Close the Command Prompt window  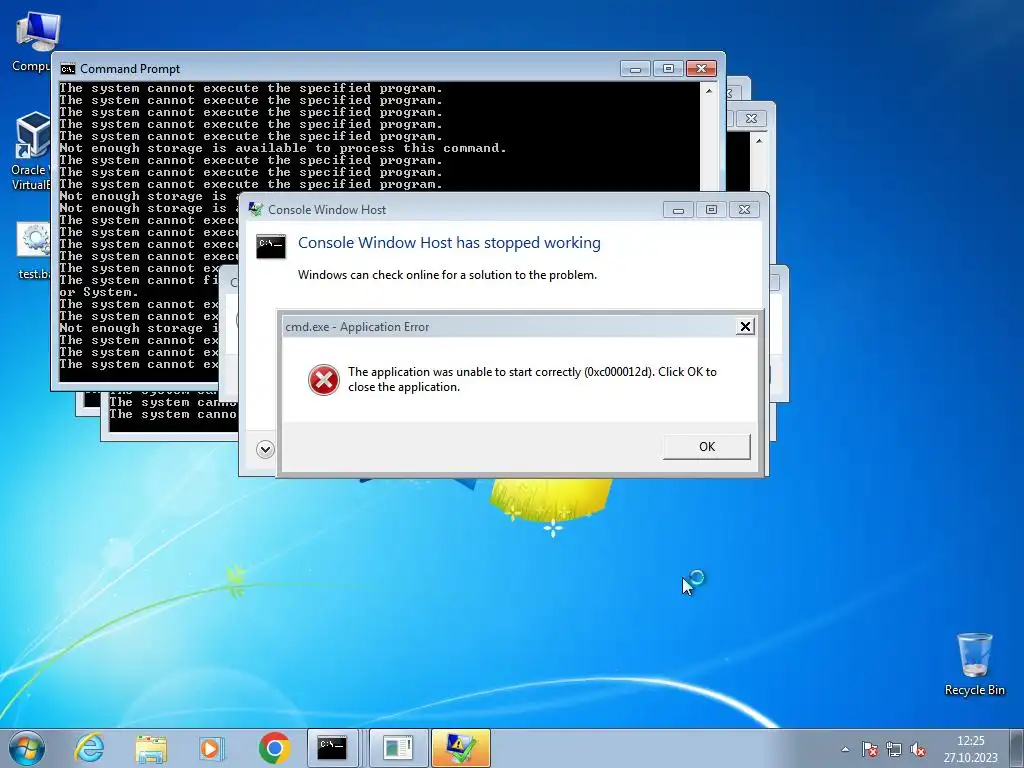tap(701, 69)
